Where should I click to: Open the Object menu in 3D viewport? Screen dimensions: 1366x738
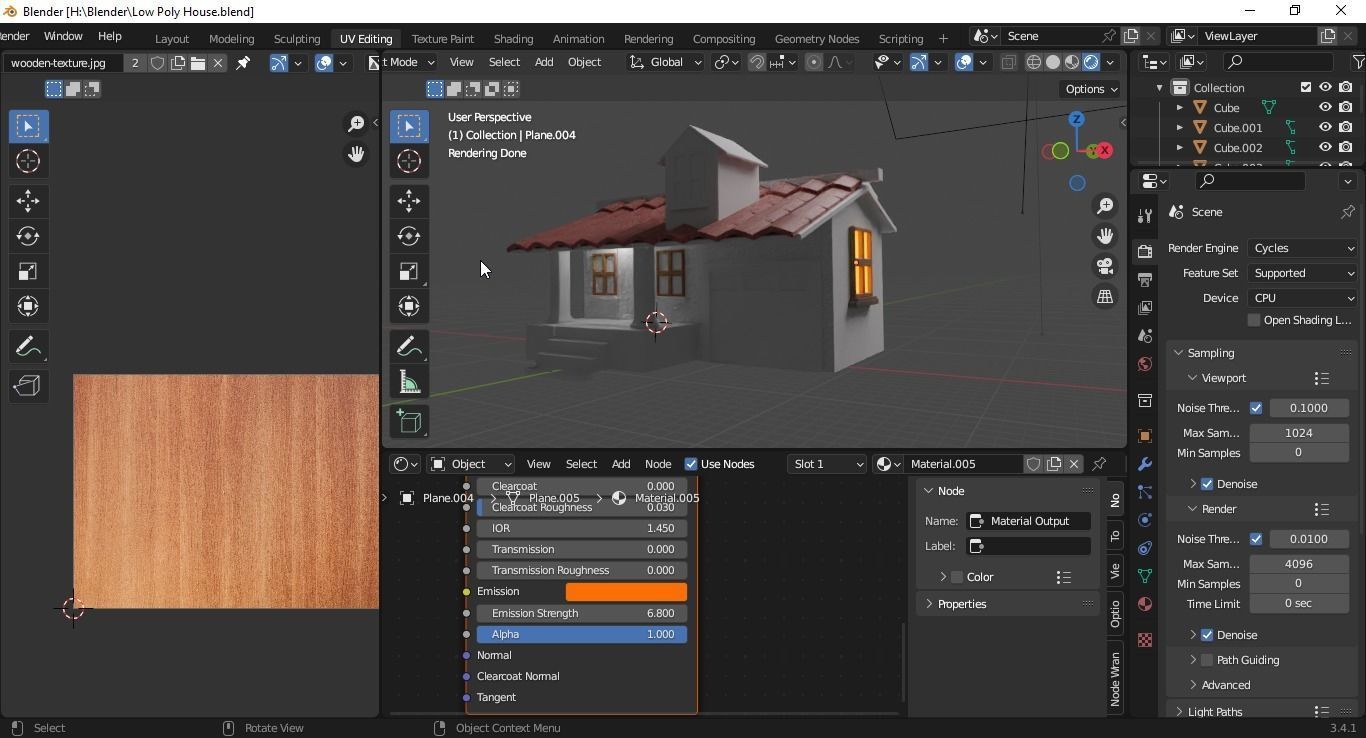[584, 62]
